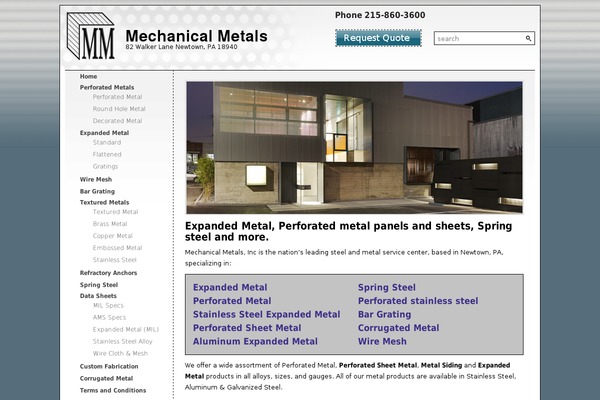Open Spring Steel in the sidebar
Image resolution: width=600 pixels, height=400 pixels.
[99, 284]
